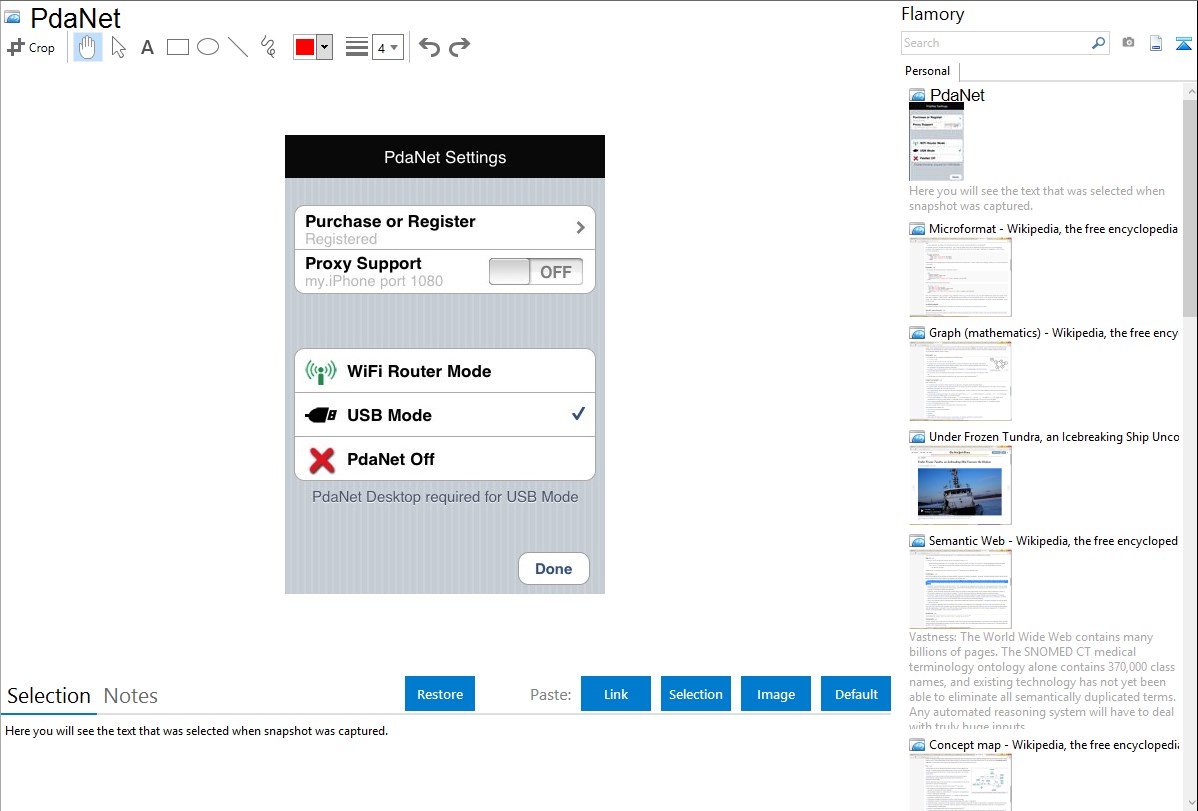Select USB Mode option
The width and height of the screenshot is (1198, 811).
point(445,415)
